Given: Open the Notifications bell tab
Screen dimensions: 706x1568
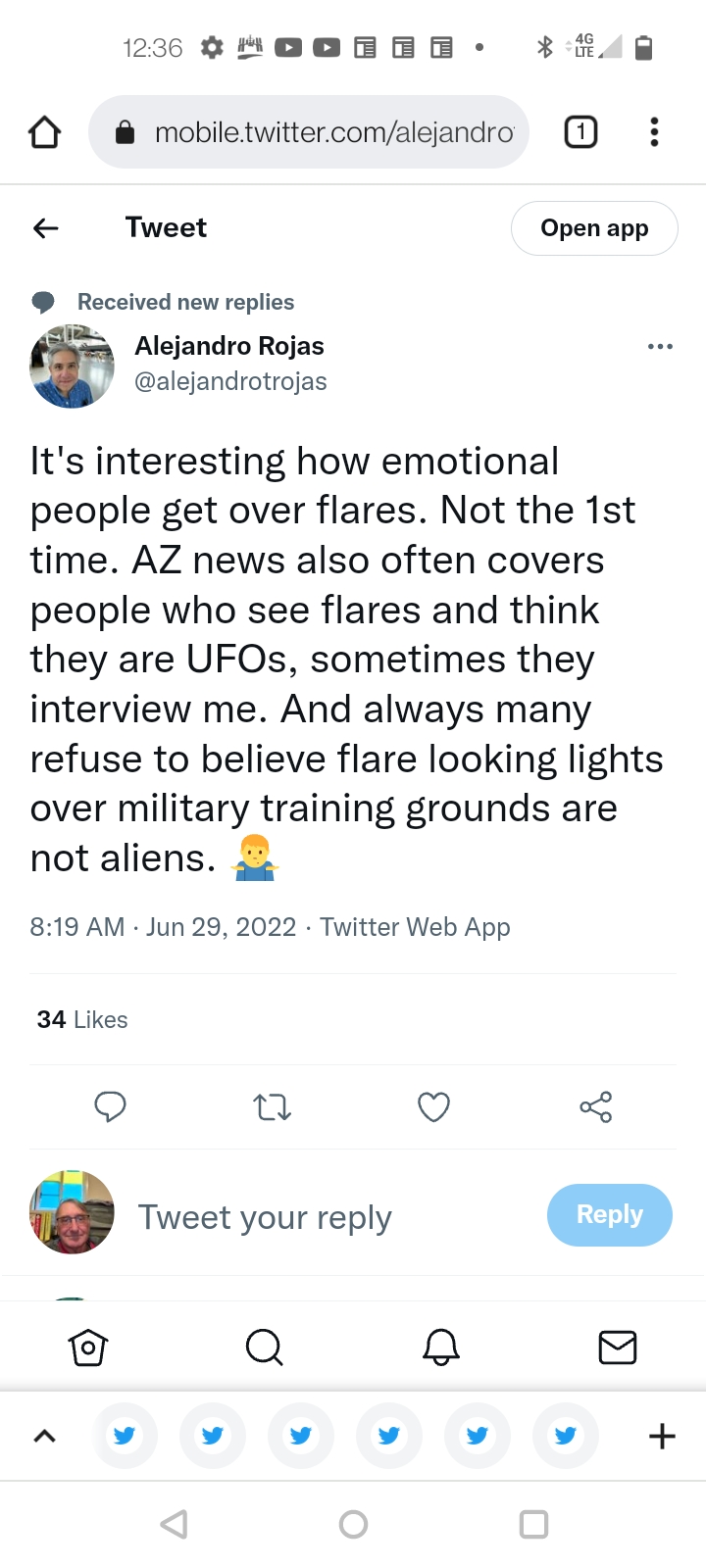Looking at the screenshot, I should pos(441,1347).
